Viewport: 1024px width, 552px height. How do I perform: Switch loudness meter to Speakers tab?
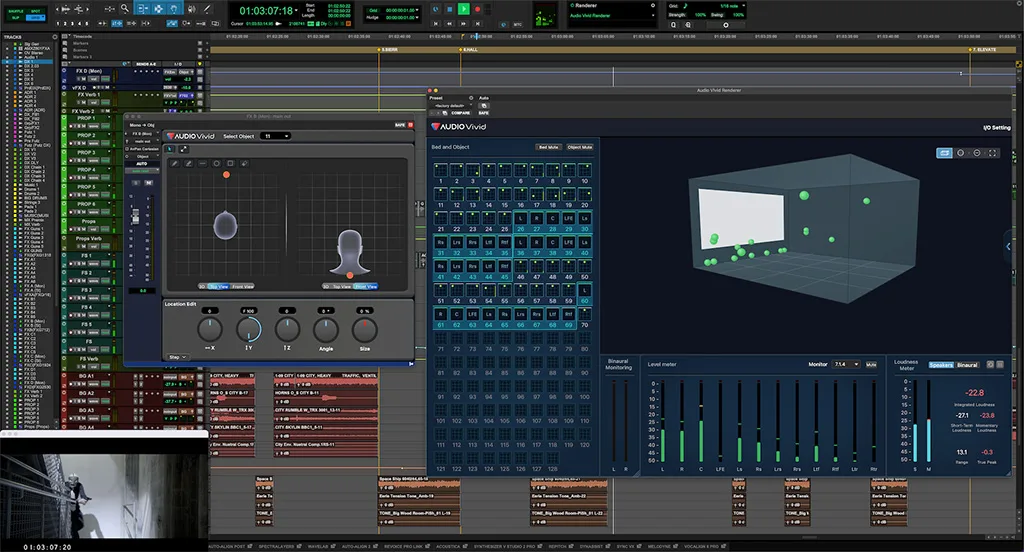(x=941, y=365)
